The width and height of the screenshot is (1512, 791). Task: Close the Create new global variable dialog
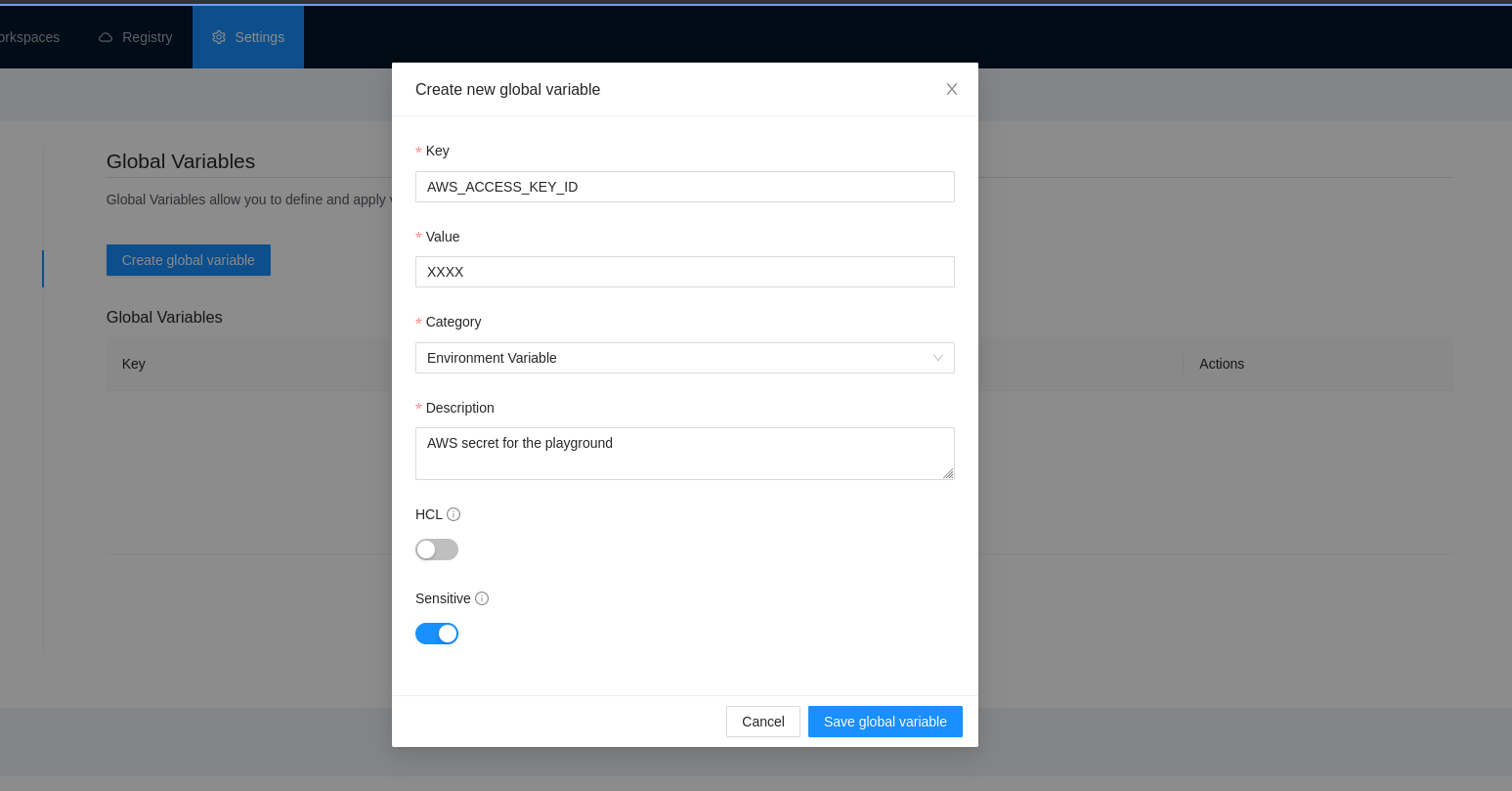tap(951, 89)
